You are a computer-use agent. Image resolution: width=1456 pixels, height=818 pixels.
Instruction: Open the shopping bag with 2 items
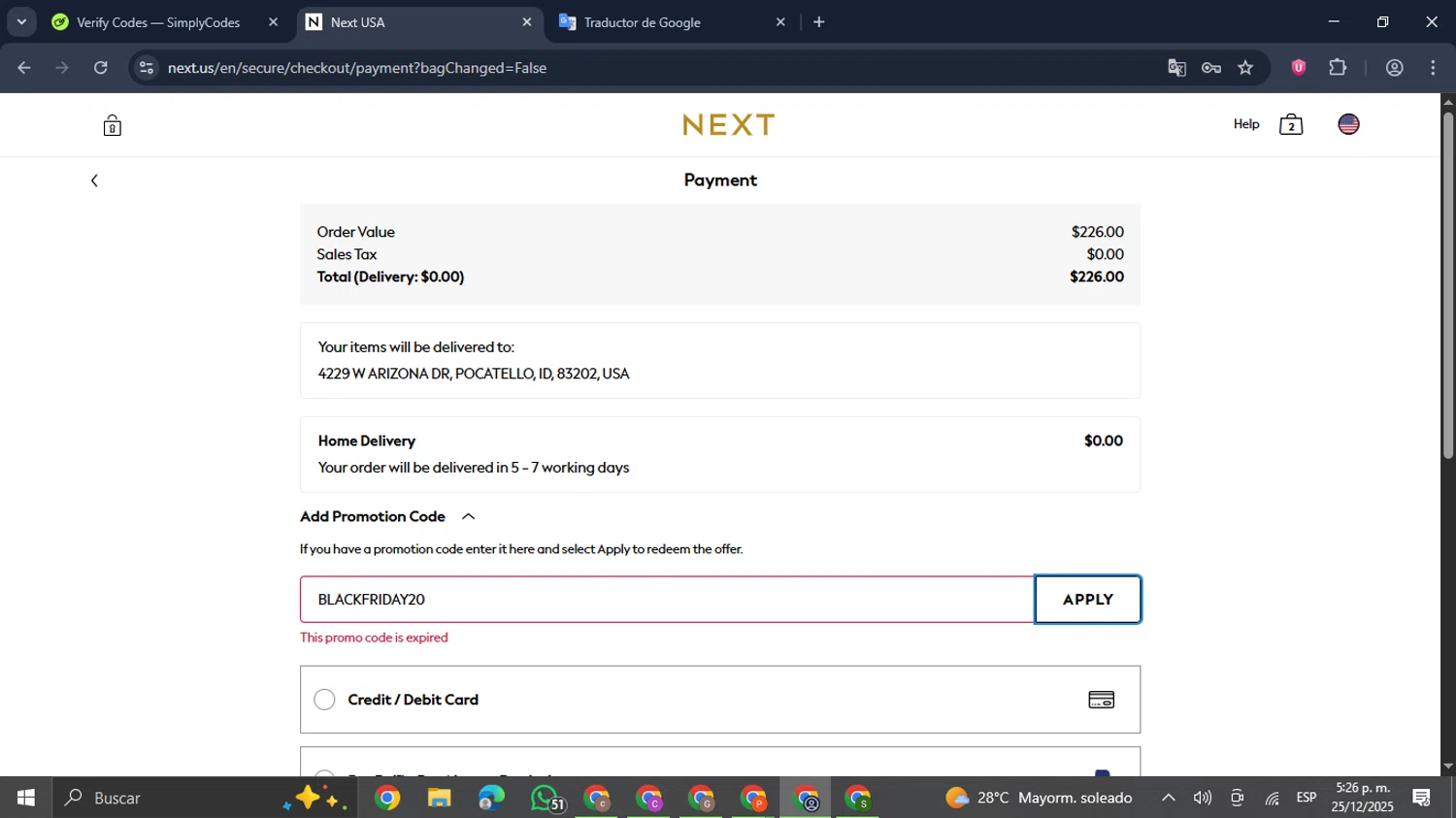(x=1291, y=124)
